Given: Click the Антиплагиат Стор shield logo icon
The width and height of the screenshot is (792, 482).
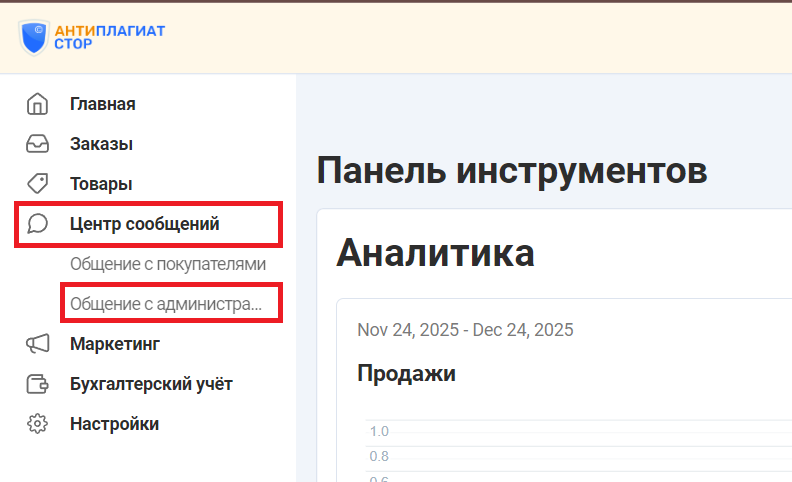Looking at the screenshot, I should coord(36,37).
